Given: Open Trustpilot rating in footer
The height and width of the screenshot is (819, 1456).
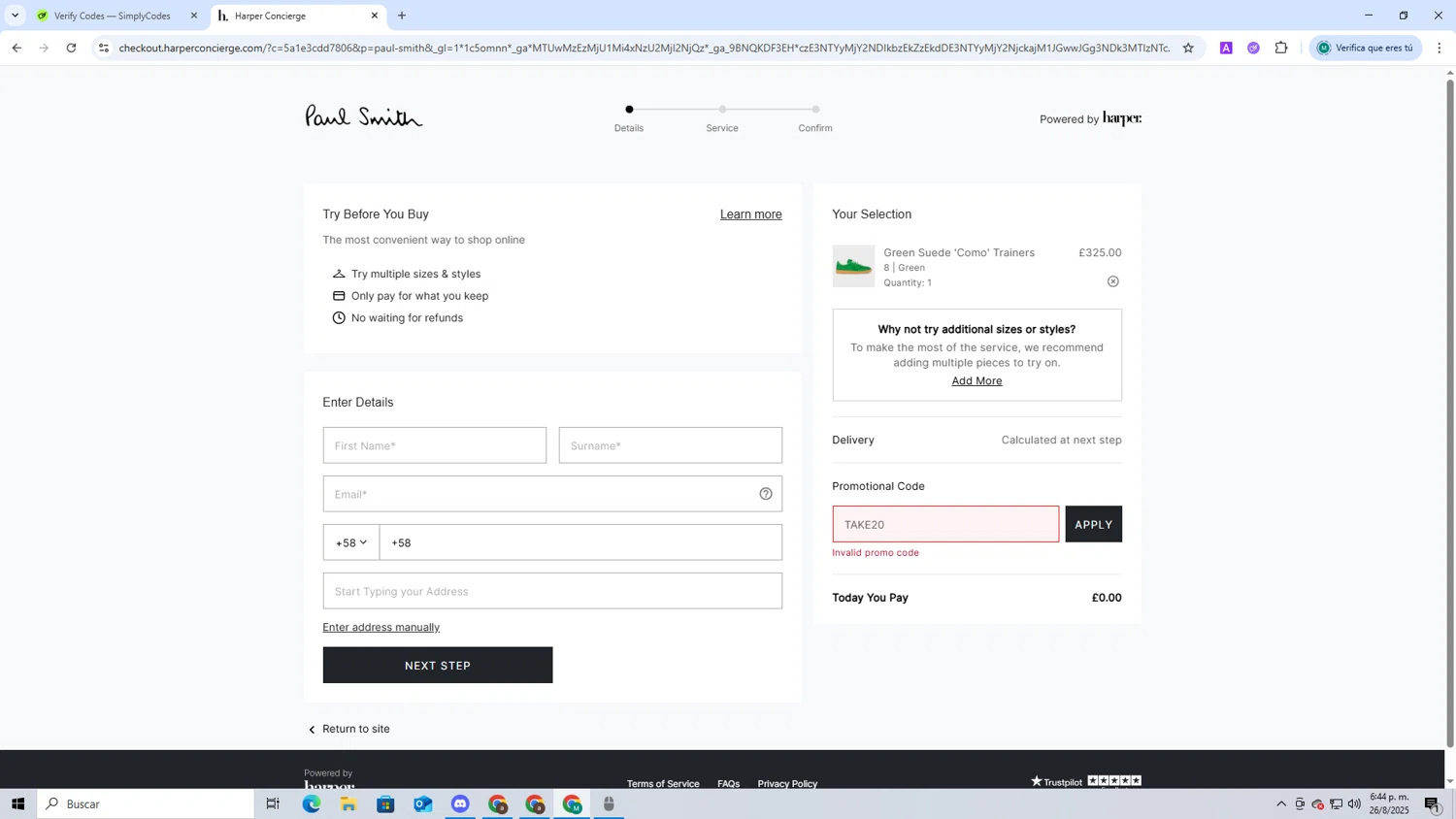Looking at the screenshot, I should tap(1085, 781).
